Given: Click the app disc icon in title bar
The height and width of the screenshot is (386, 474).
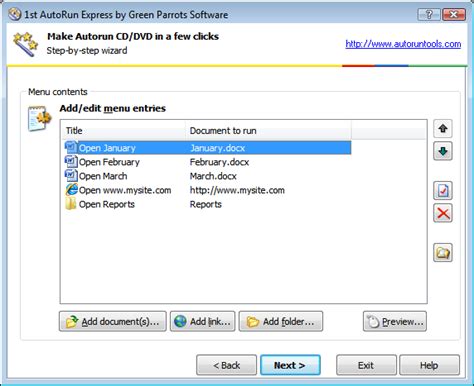Looking at the screenshot, I should [x=15, y=14].
